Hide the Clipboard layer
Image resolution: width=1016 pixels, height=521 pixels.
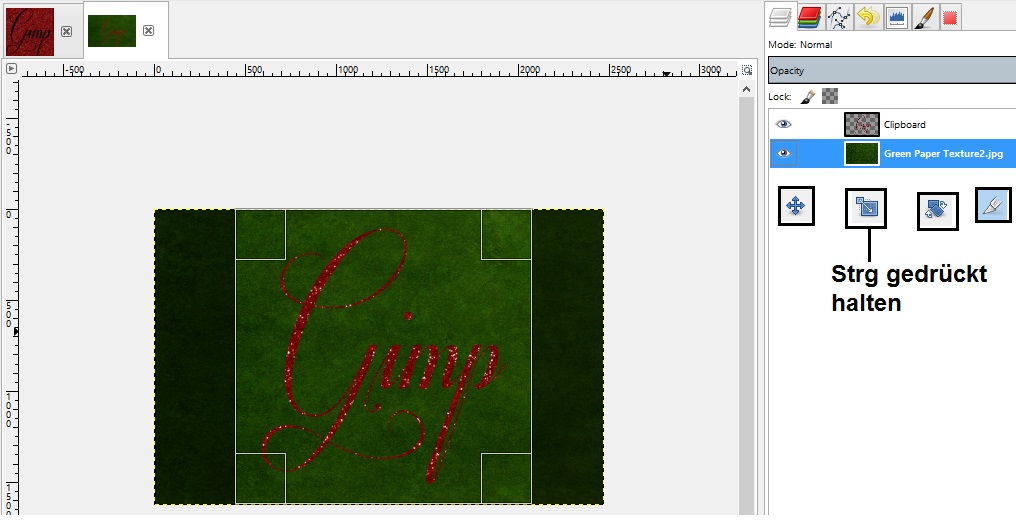pos(783,124)
